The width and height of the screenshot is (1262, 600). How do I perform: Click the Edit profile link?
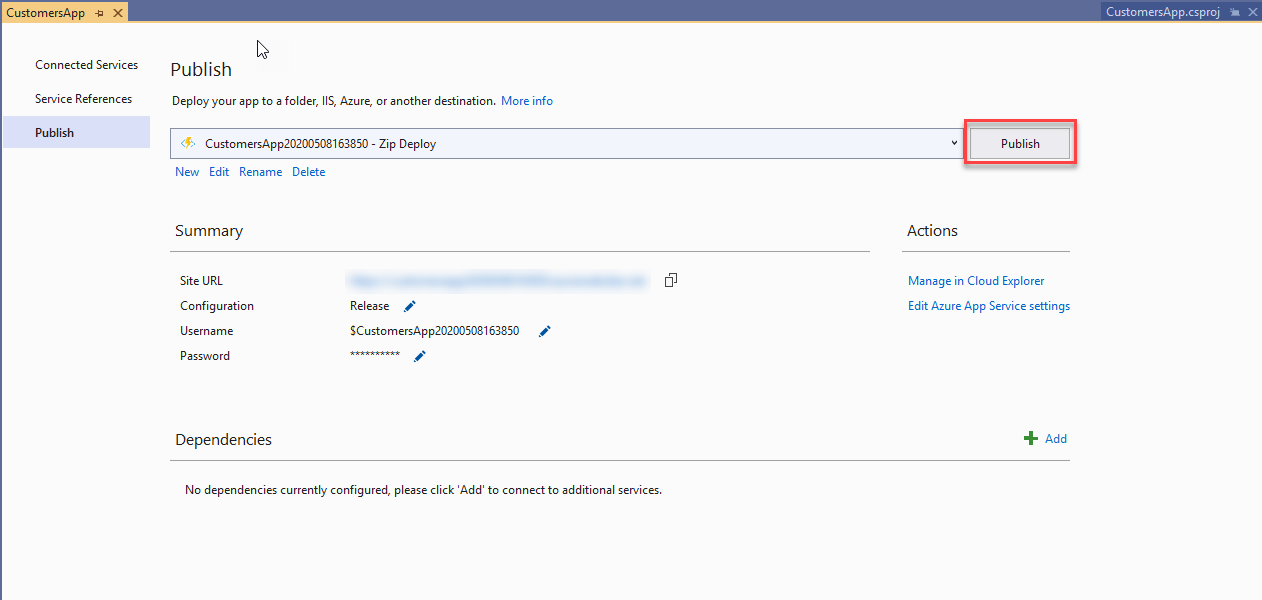click(219, 172)
